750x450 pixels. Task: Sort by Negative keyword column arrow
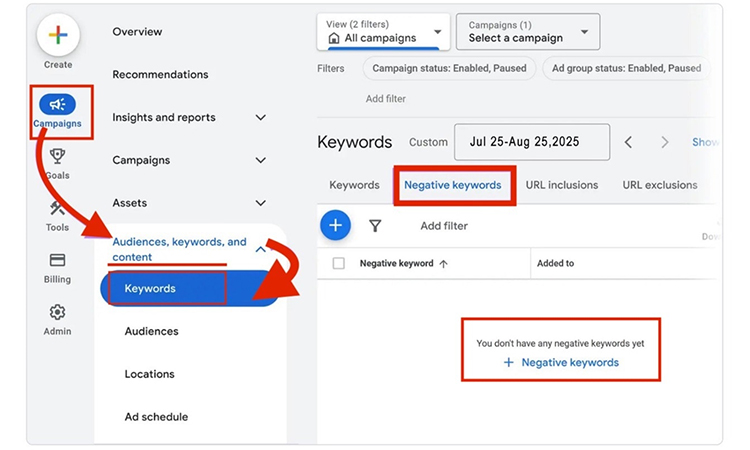(443, 263)
